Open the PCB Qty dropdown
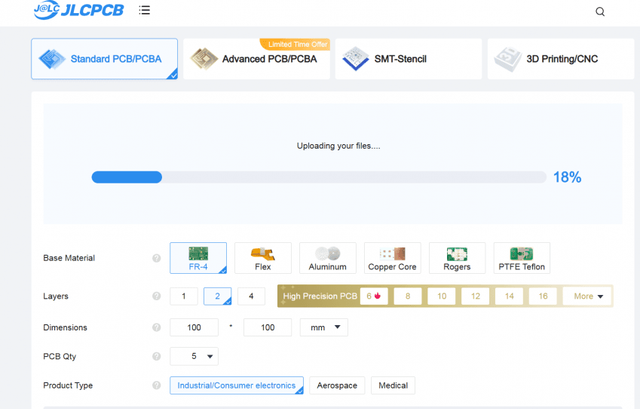 194,356
